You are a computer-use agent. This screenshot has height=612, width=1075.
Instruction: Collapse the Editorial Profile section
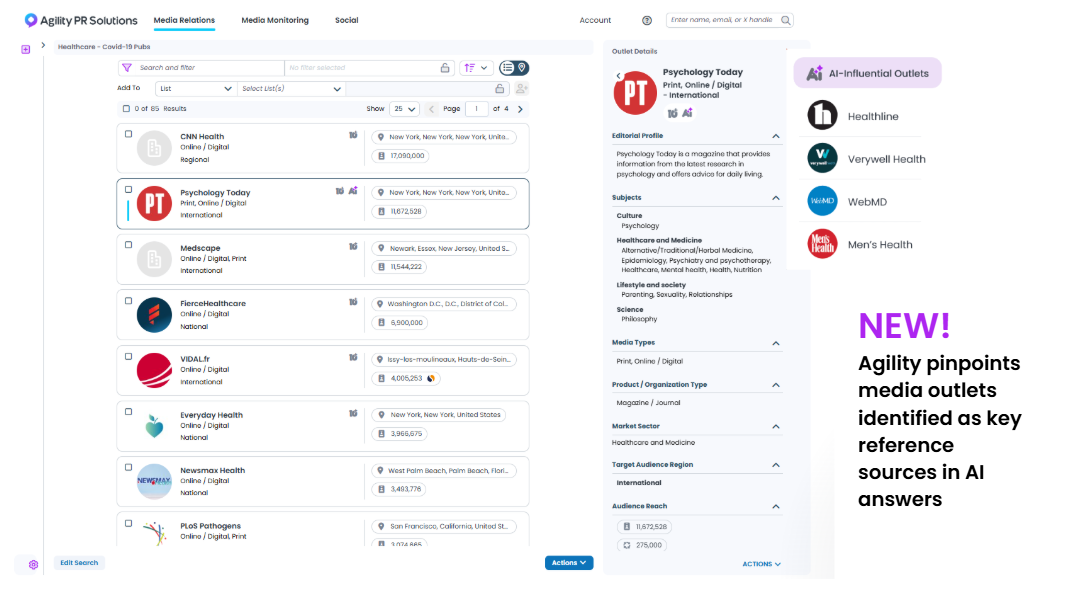coord(776,136)
